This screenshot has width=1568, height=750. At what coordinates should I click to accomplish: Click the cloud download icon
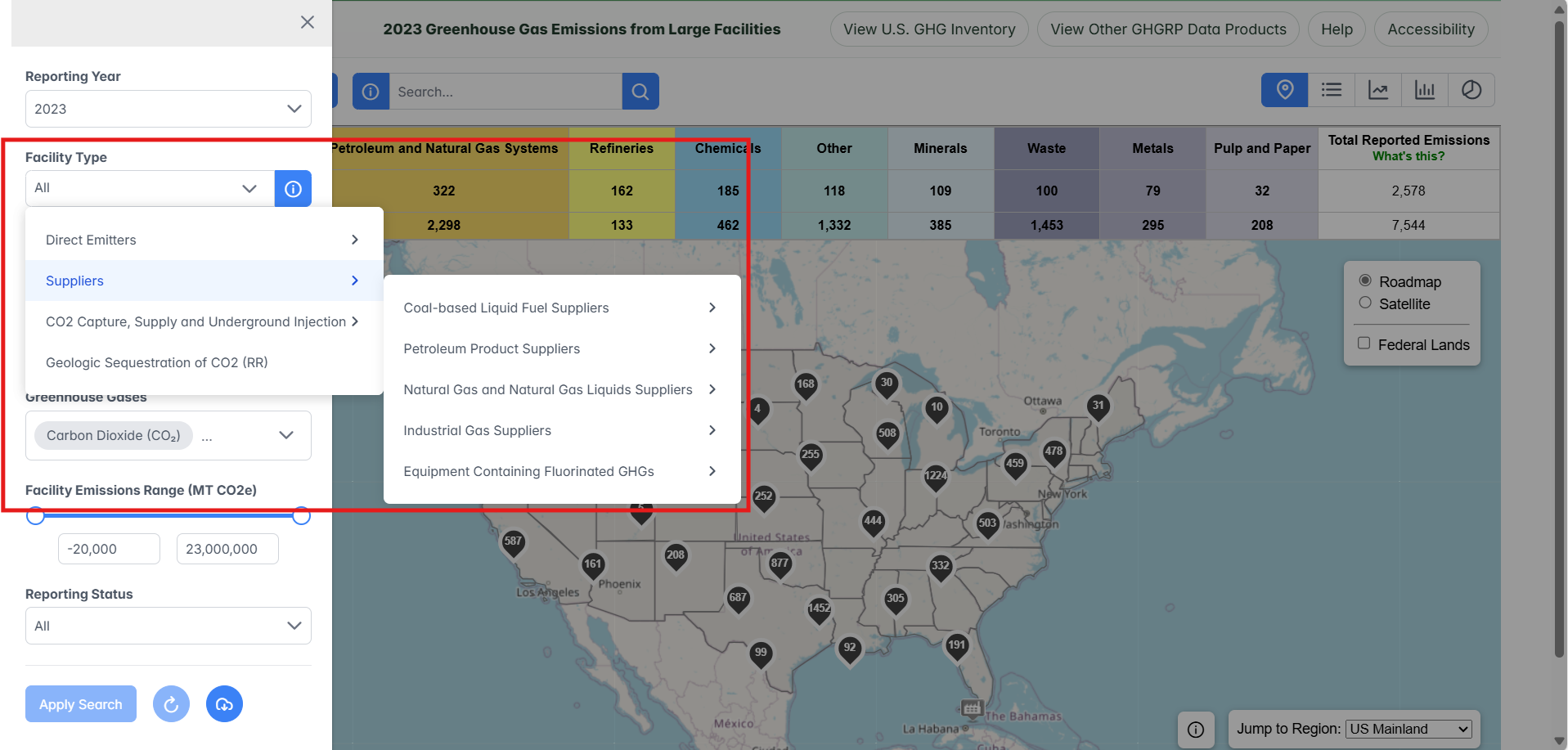tap(224, 704)
